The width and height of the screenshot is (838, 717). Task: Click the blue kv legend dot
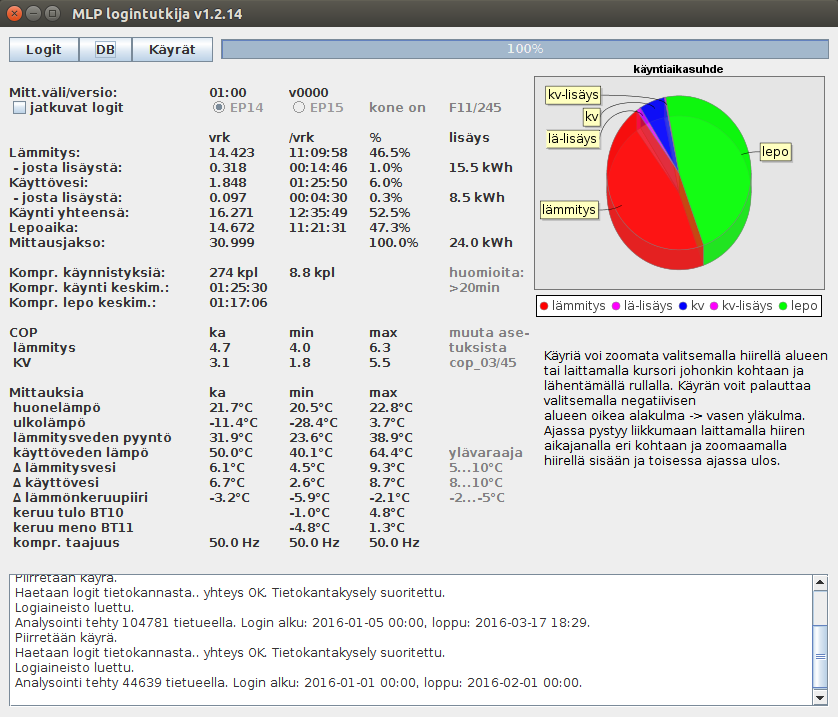click(x=682, y=306)
